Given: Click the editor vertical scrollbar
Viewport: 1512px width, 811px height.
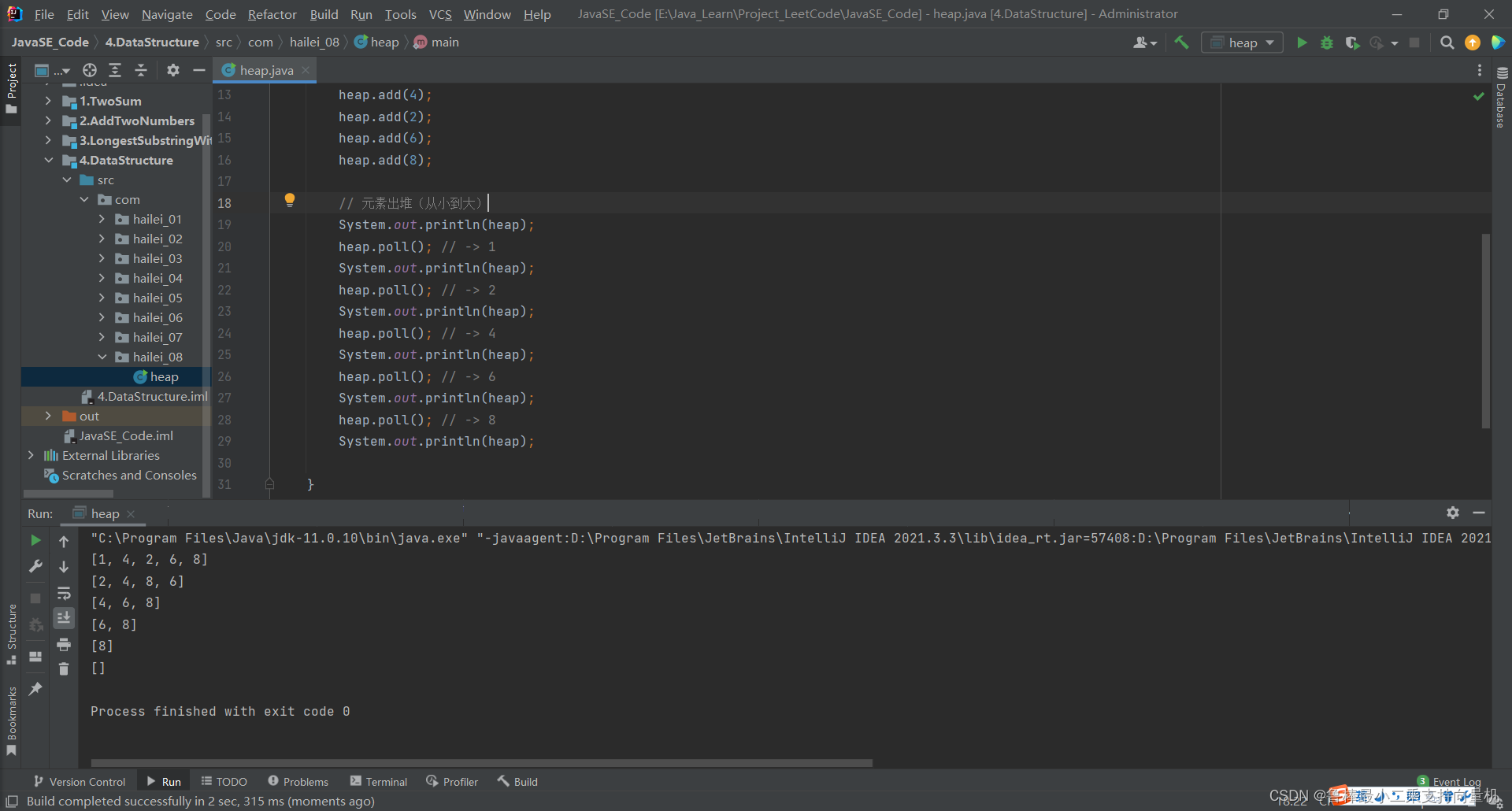Looking at the screenshot, I should tap(1486, 331).
